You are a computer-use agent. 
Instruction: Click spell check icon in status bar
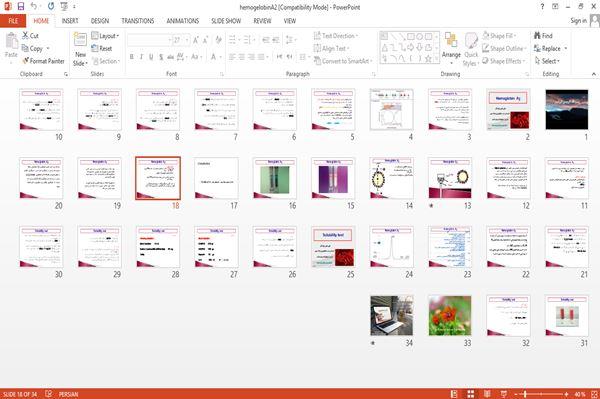click(49, 394)
